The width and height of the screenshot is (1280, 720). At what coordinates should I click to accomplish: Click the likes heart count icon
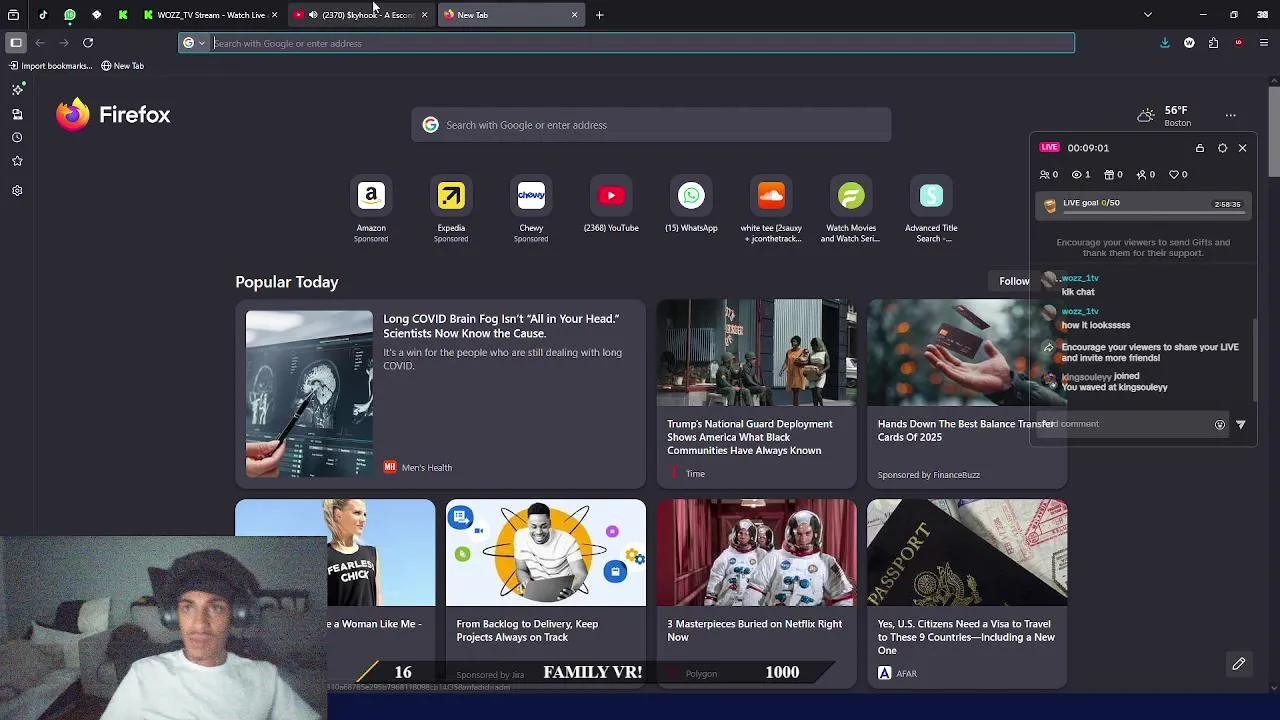tap(1173, 175)
